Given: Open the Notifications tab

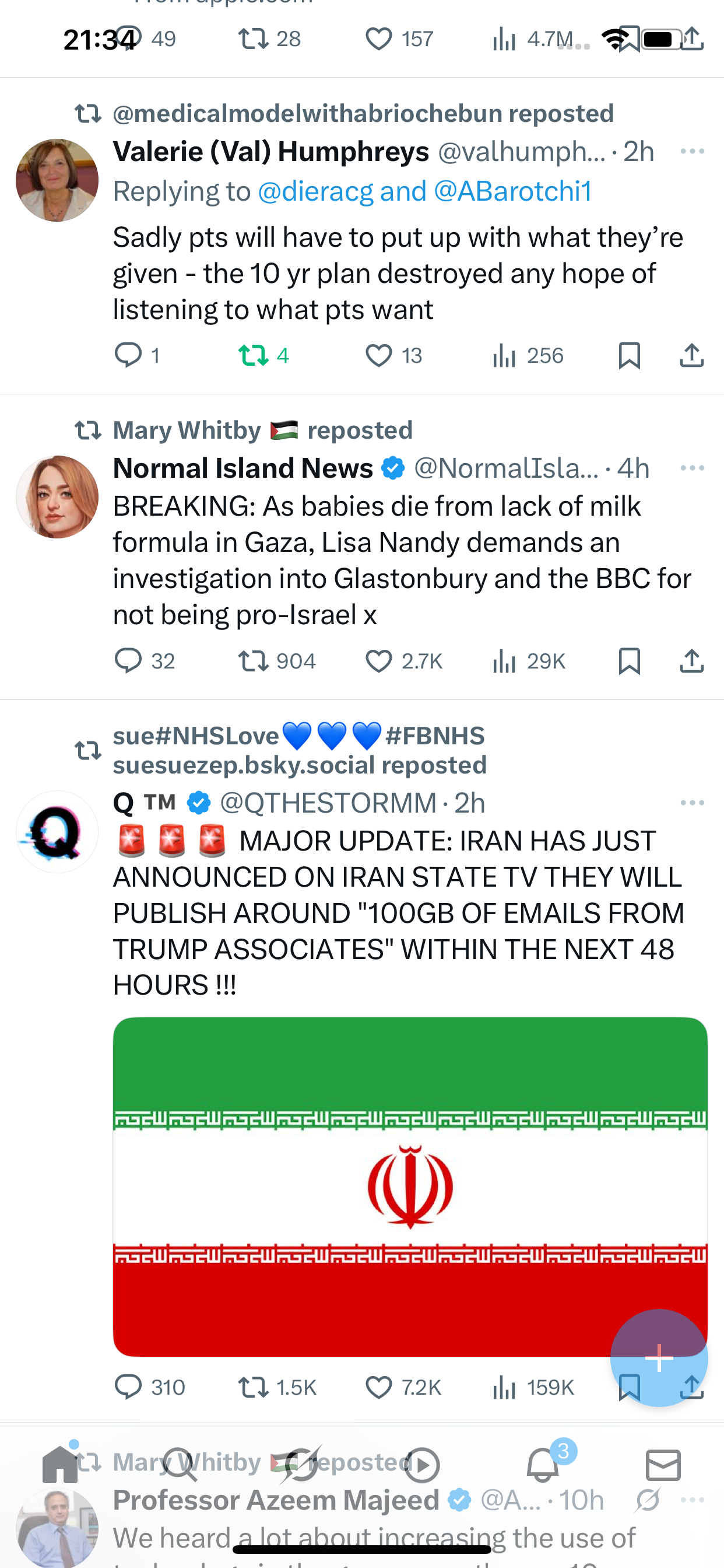Looking at the screenshot, I should [543, 1465].
